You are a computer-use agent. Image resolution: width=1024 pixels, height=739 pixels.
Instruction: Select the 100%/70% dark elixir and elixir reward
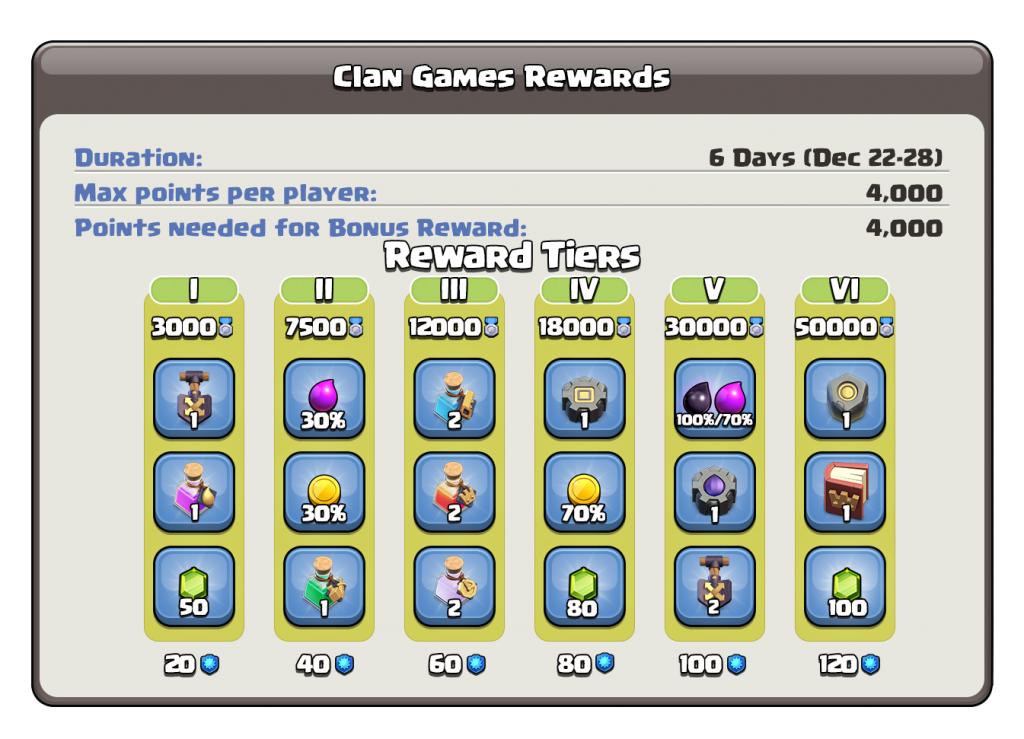pos(714,398)
